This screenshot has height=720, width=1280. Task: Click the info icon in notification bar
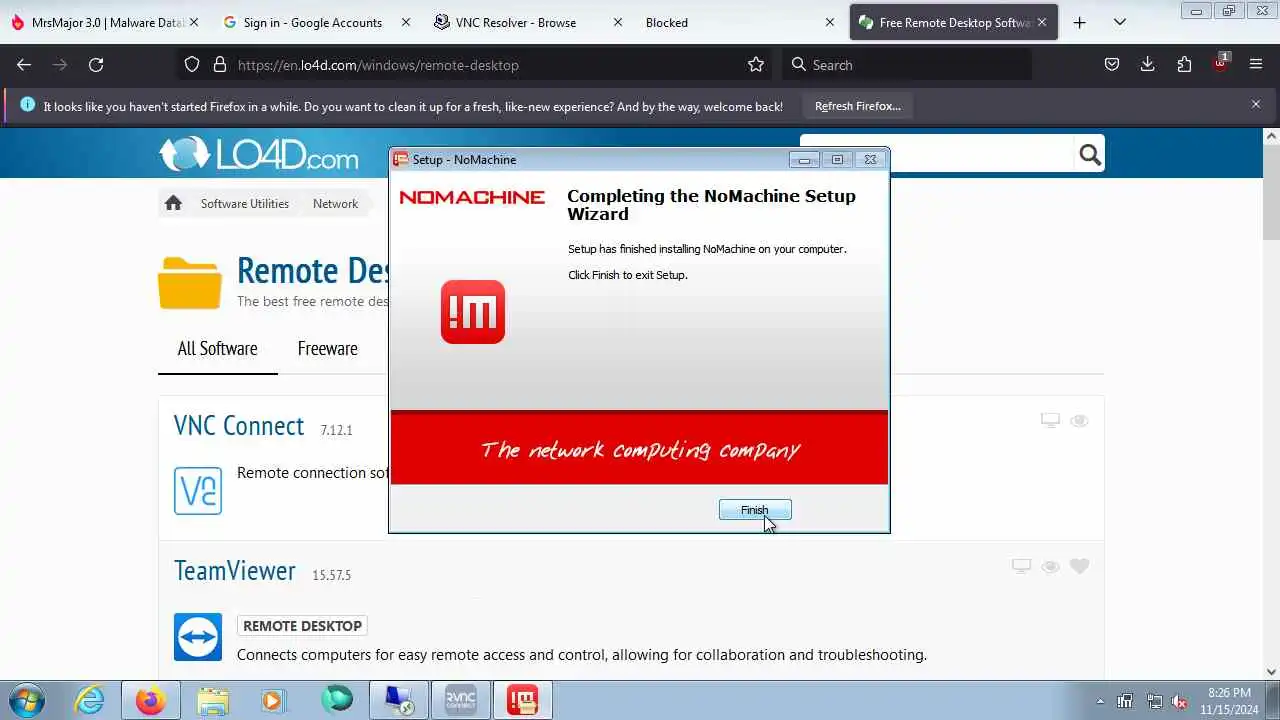pos(27,104)
